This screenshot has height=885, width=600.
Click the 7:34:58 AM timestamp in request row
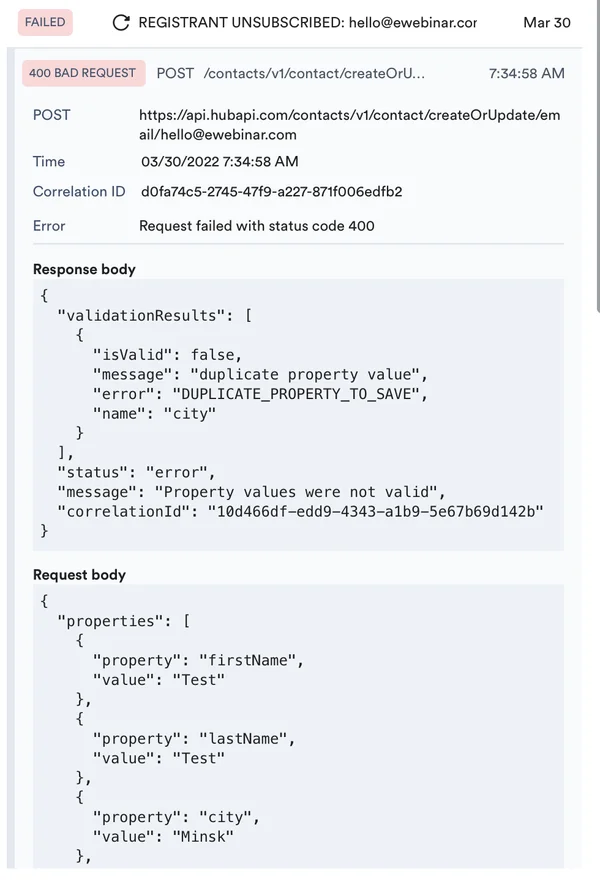coord(526,73)
